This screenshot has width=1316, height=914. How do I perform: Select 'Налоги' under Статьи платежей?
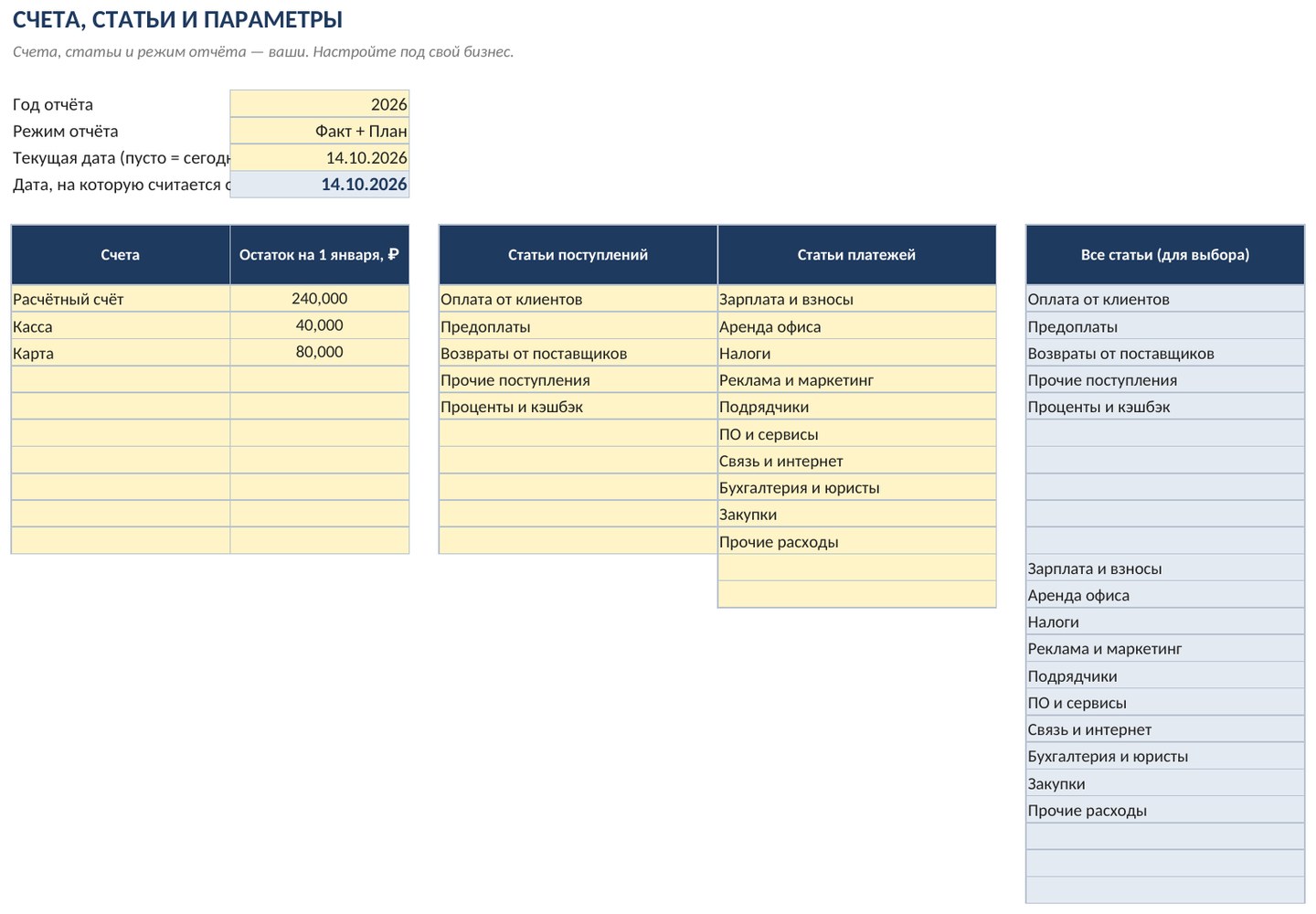[x=856, y=353]
